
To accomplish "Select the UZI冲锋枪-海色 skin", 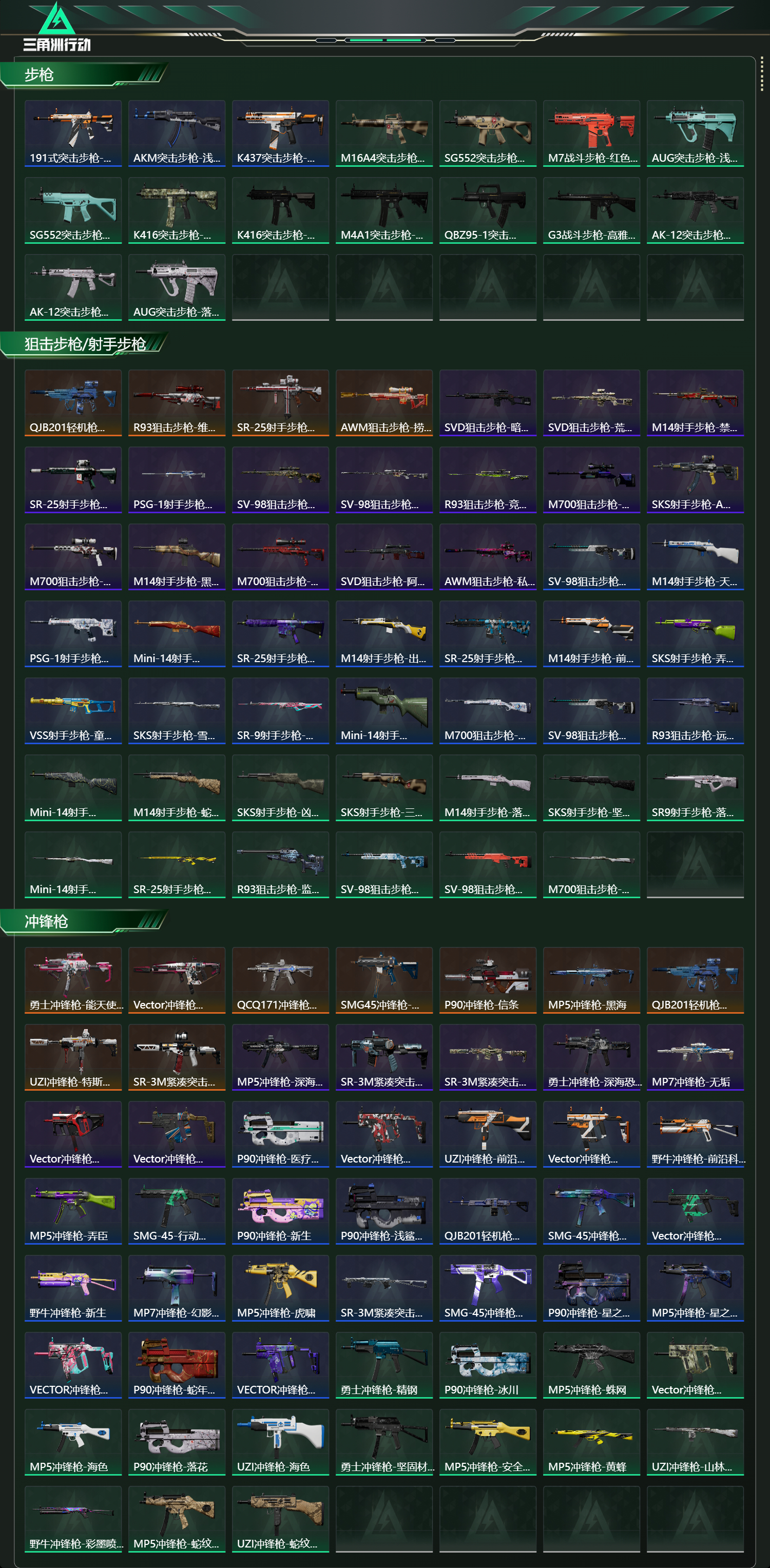I will pos(280,1442).
